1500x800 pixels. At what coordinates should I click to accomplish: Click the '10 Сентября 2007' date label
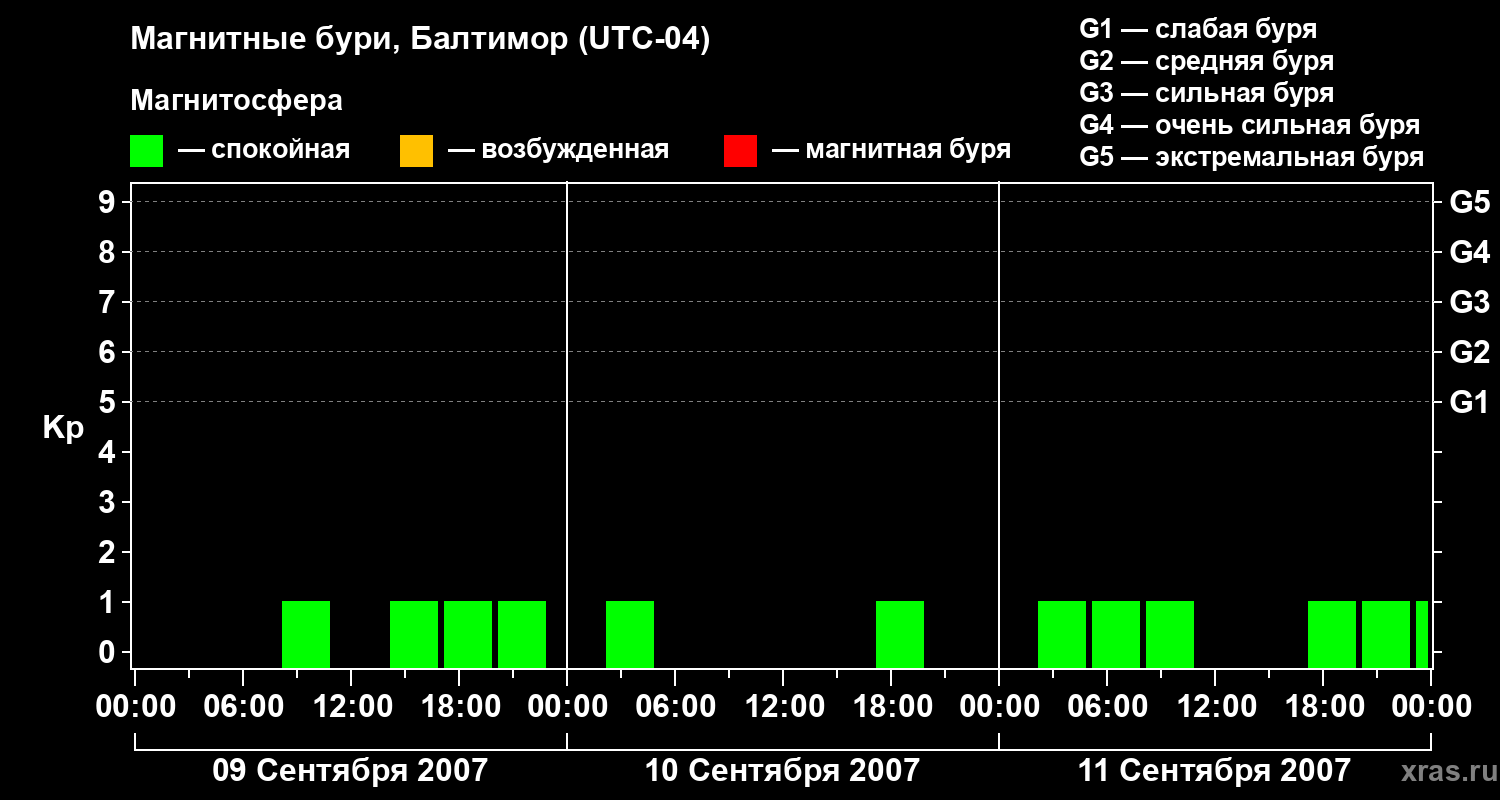click(782, 770)
